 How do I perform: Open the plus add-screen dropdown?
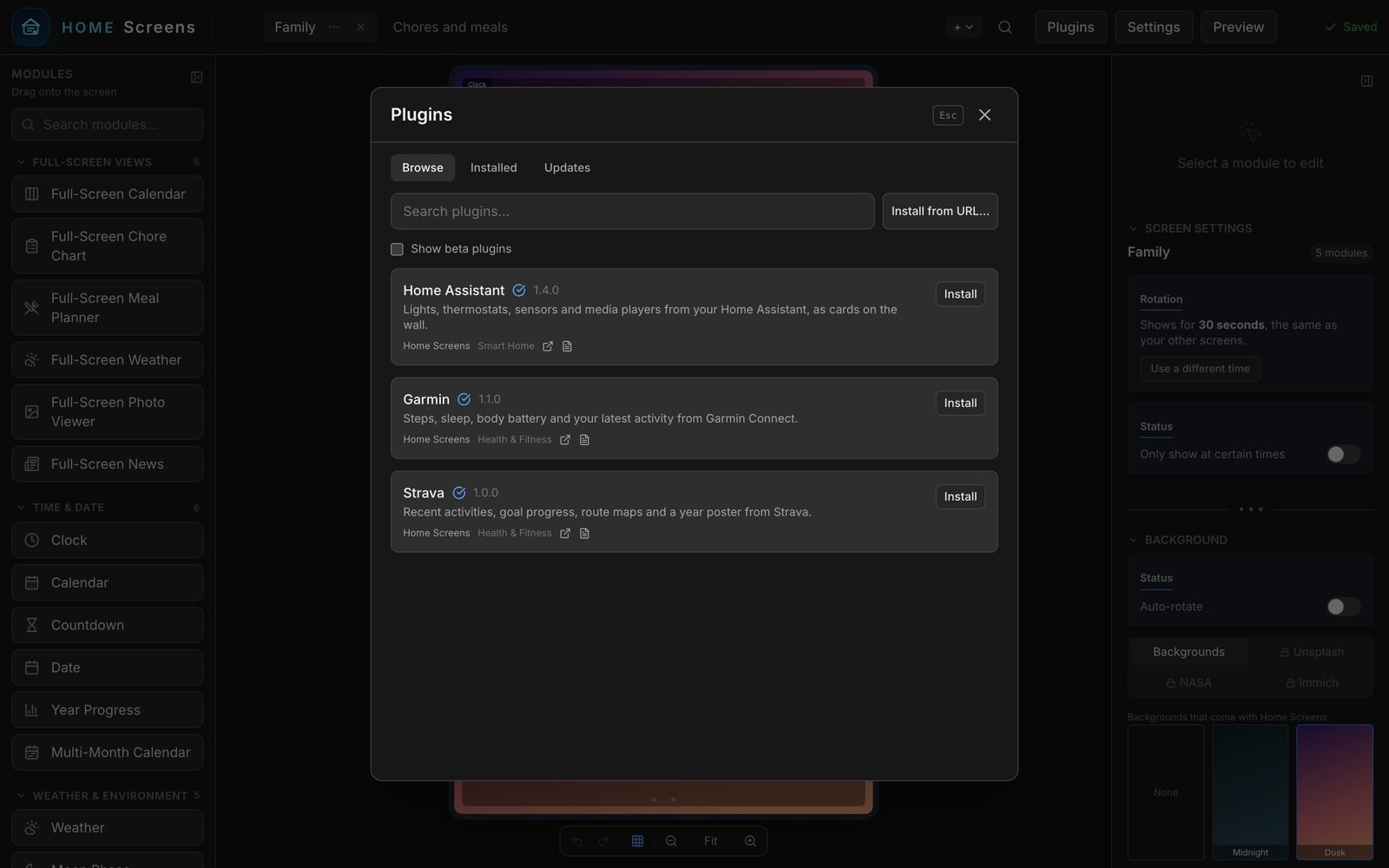[x=964, y=27]
